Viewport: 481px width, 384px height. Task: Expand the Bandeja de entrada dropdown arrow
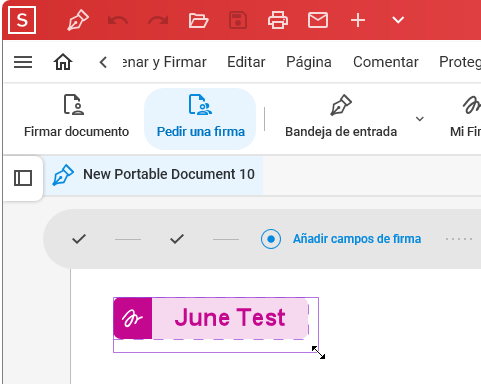point(420,119)
